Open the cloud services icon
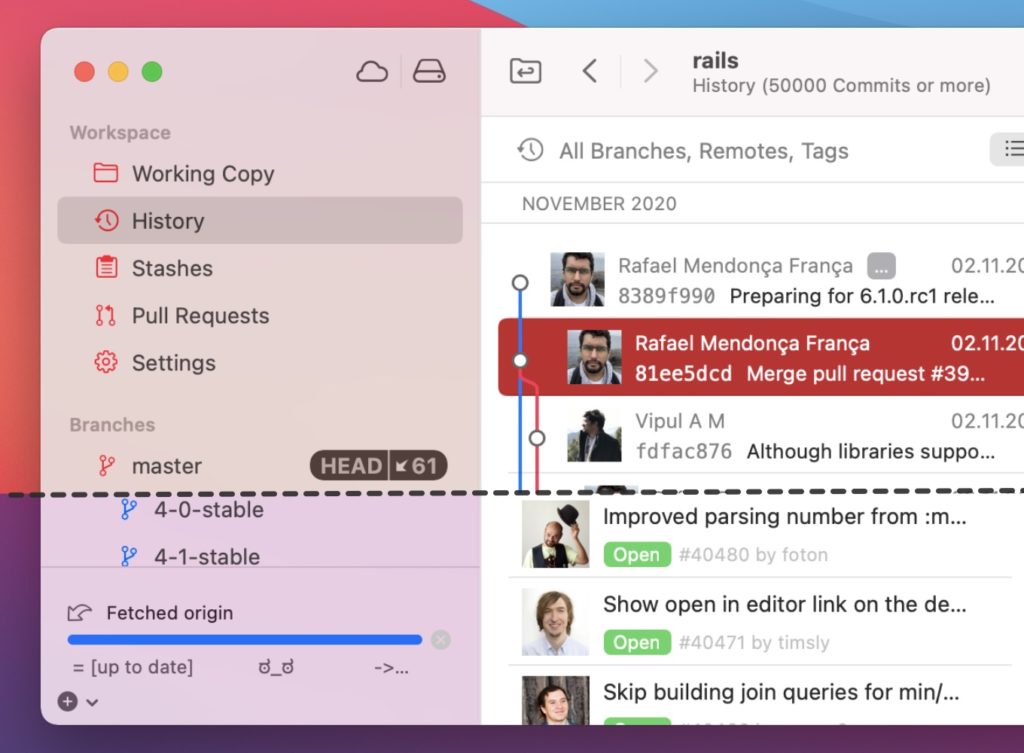Image resolution: width=1024 pixels, height=753 pixels. pos(372,71)
